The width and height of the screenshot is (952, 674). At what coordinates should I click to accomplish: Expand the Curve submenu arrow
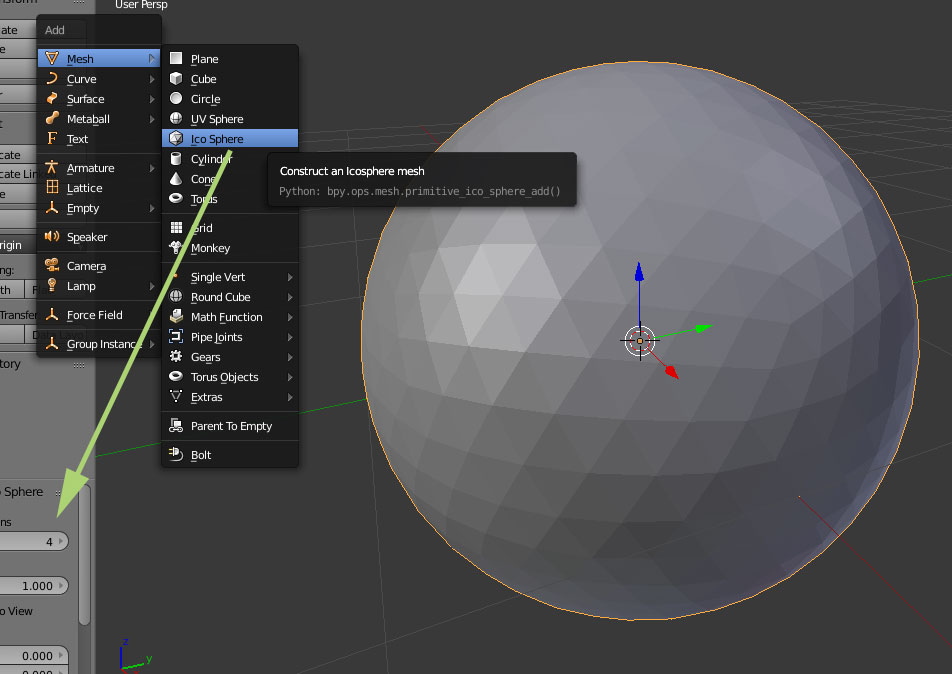(151, 79)
